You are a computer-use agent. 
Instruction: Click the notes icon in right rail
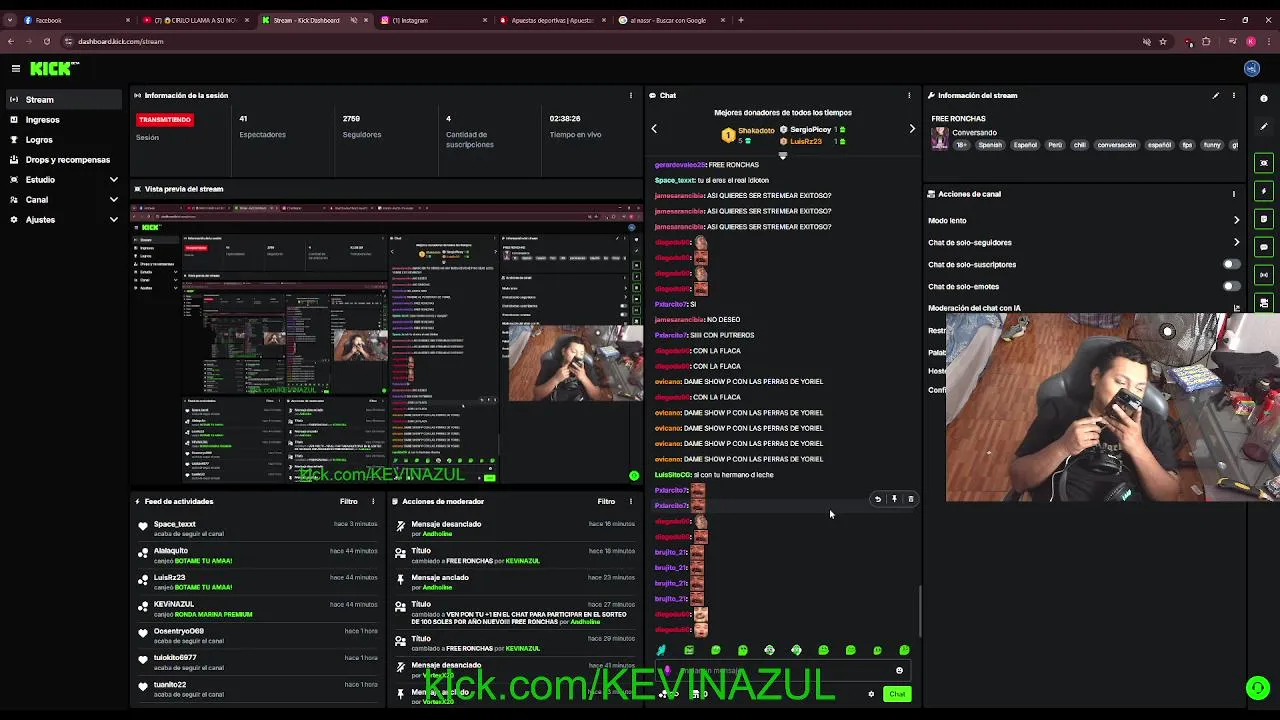coord(1264,219)
